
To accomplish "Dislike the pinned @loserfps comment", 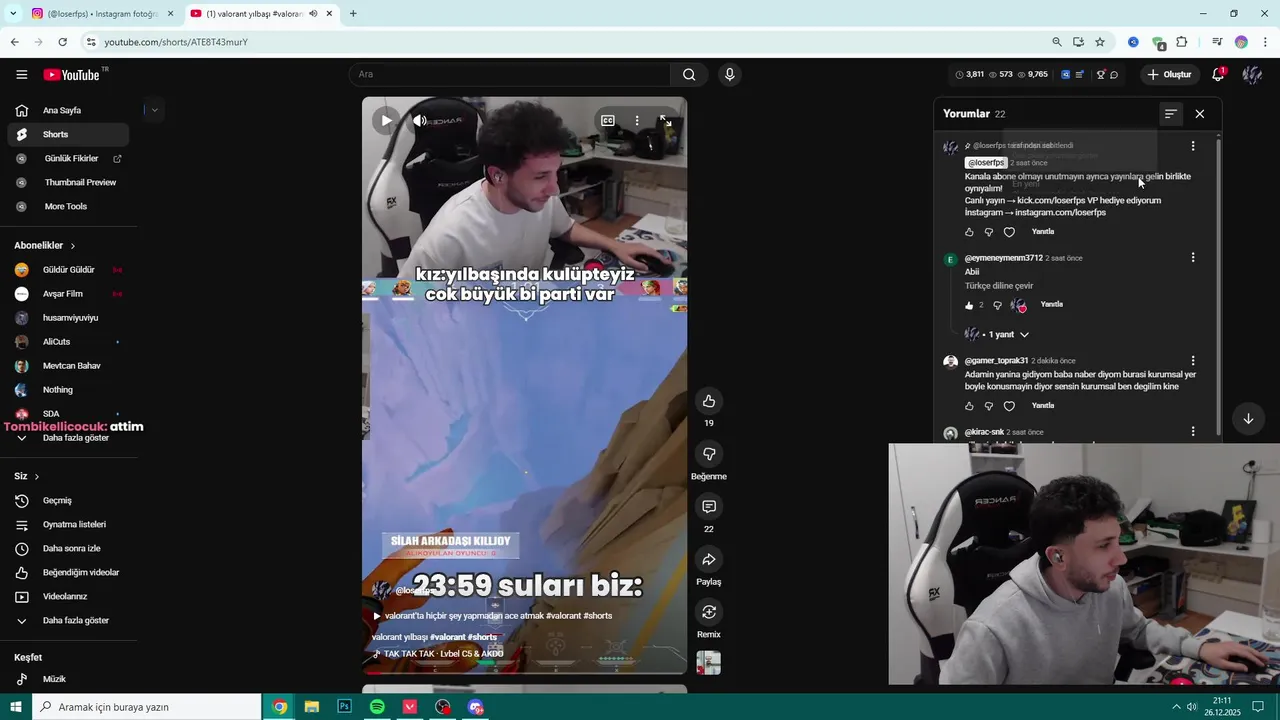I will (989, 232).
